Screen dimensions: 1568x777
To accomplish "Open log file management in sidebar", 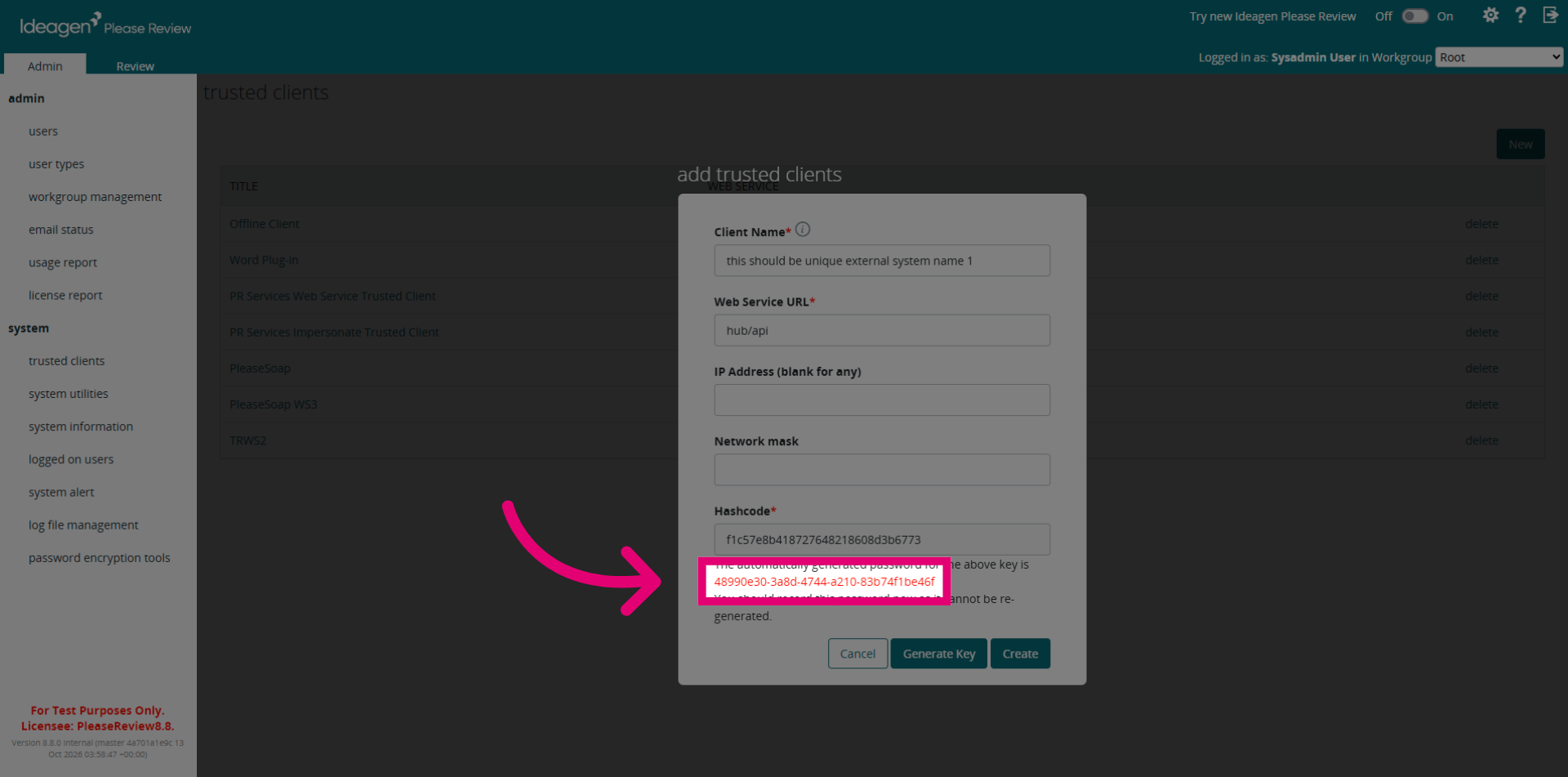I will coord(83,525).
